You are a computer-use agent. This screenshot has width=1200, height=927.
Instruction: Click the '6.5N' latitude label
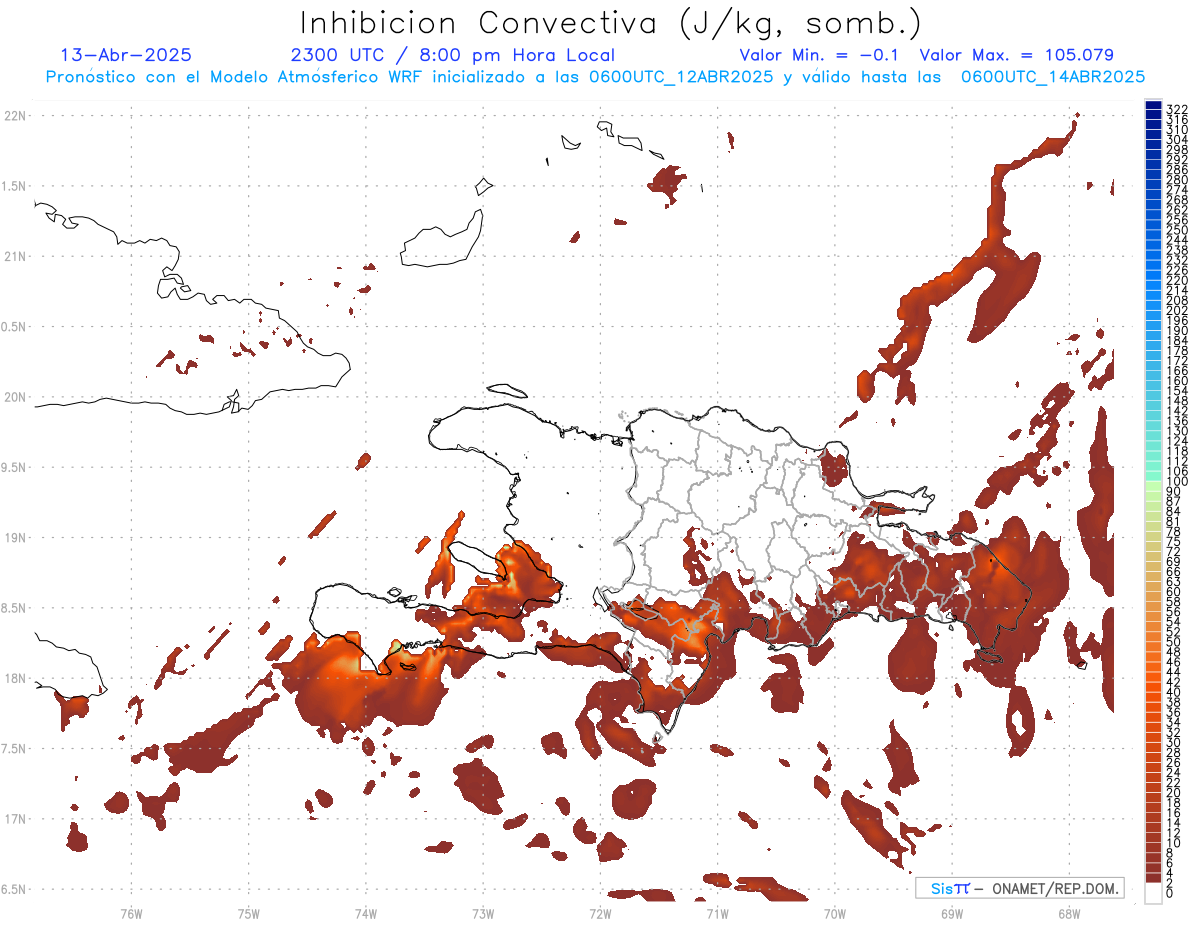[14, 889]
